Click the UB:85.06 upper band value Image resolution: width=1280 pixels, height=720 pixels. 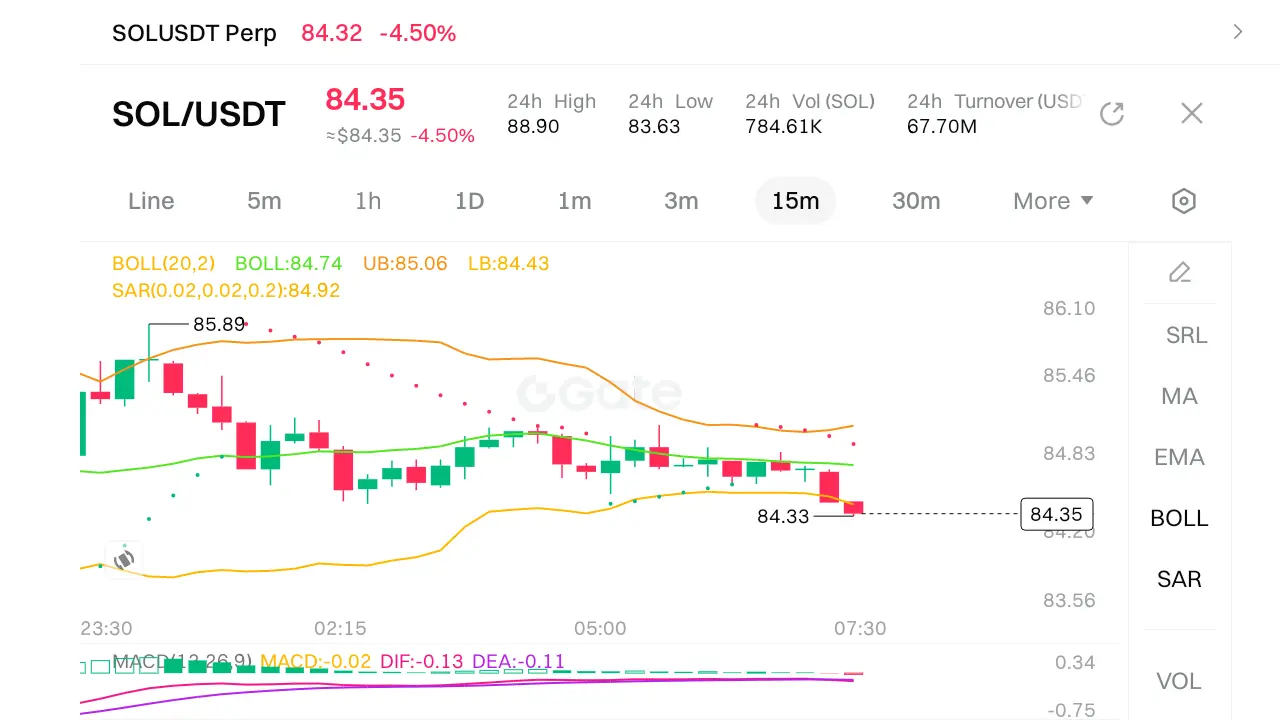tap(405, 264)
